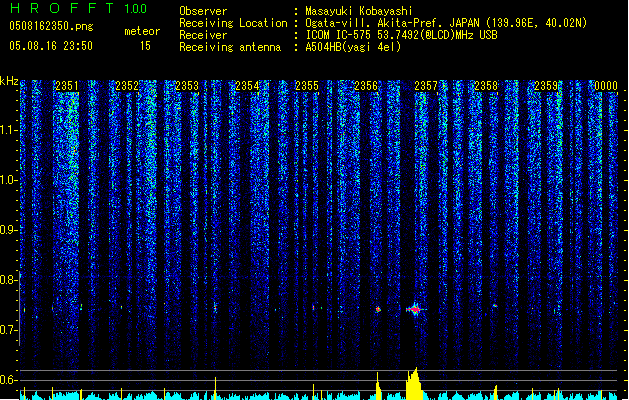
Task: Click the kHz axis unit label
Action: (9, 81)
